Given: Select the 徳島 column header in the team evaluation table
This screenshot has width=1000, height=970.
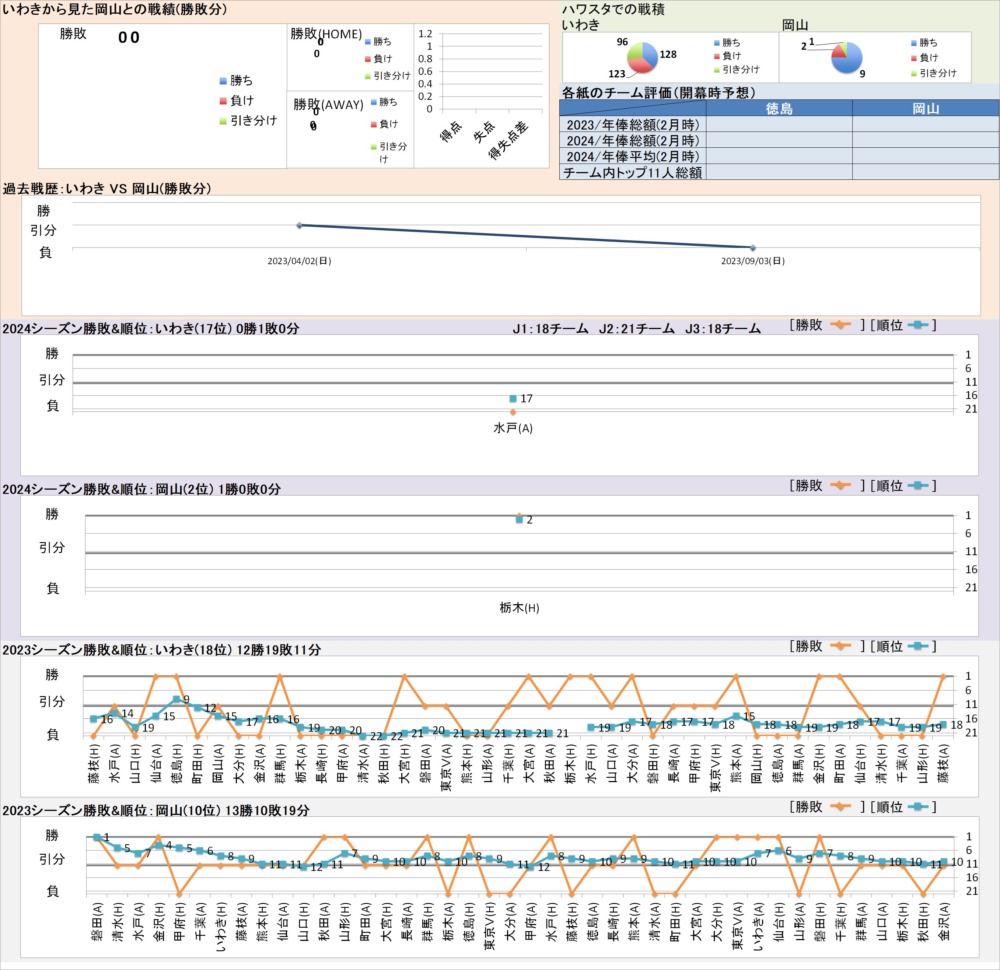Looking at the screenshot, I should [779, 108].
